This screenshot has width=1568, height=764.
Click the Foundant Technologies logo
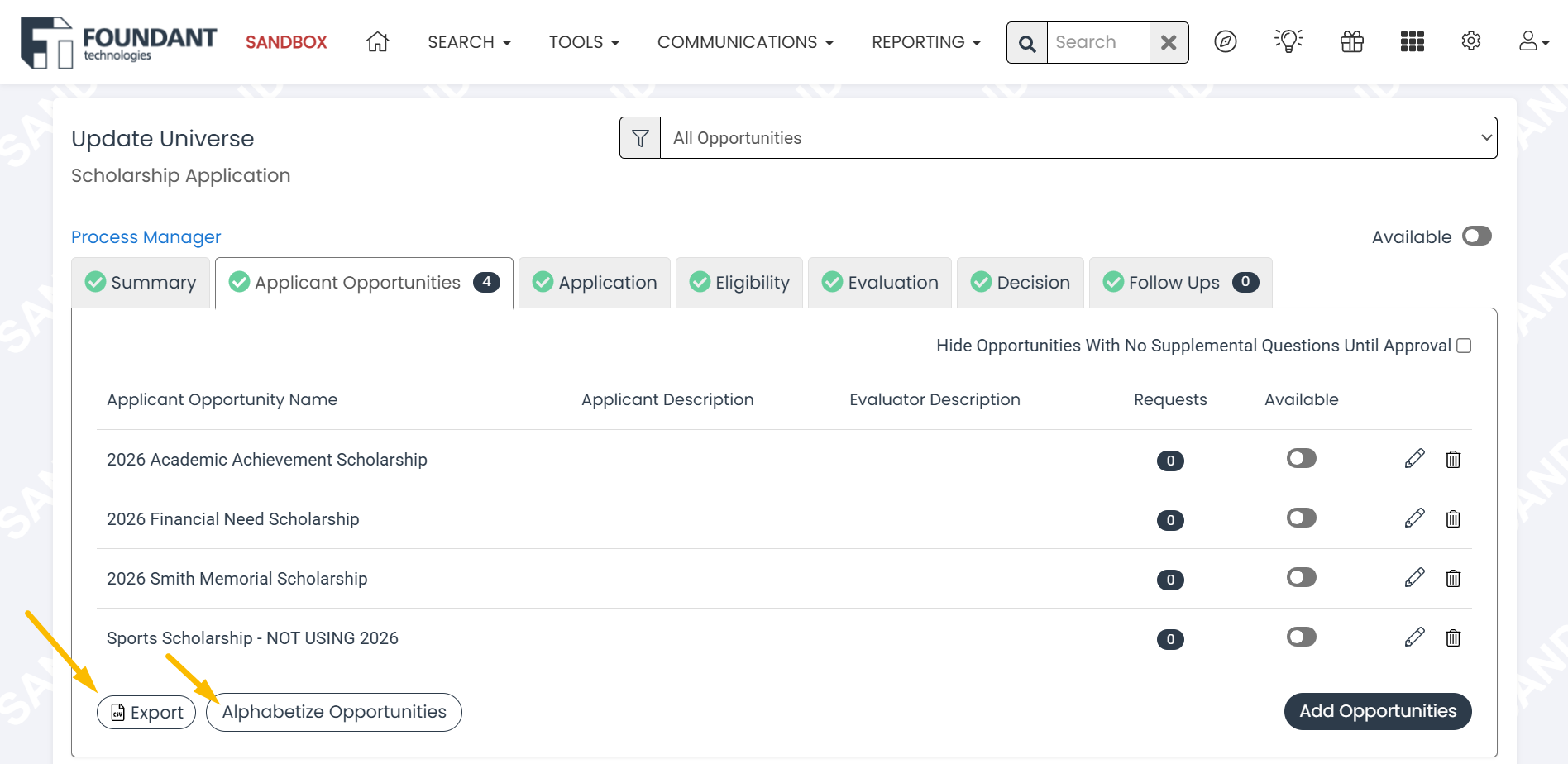click(x=119, y=42)
